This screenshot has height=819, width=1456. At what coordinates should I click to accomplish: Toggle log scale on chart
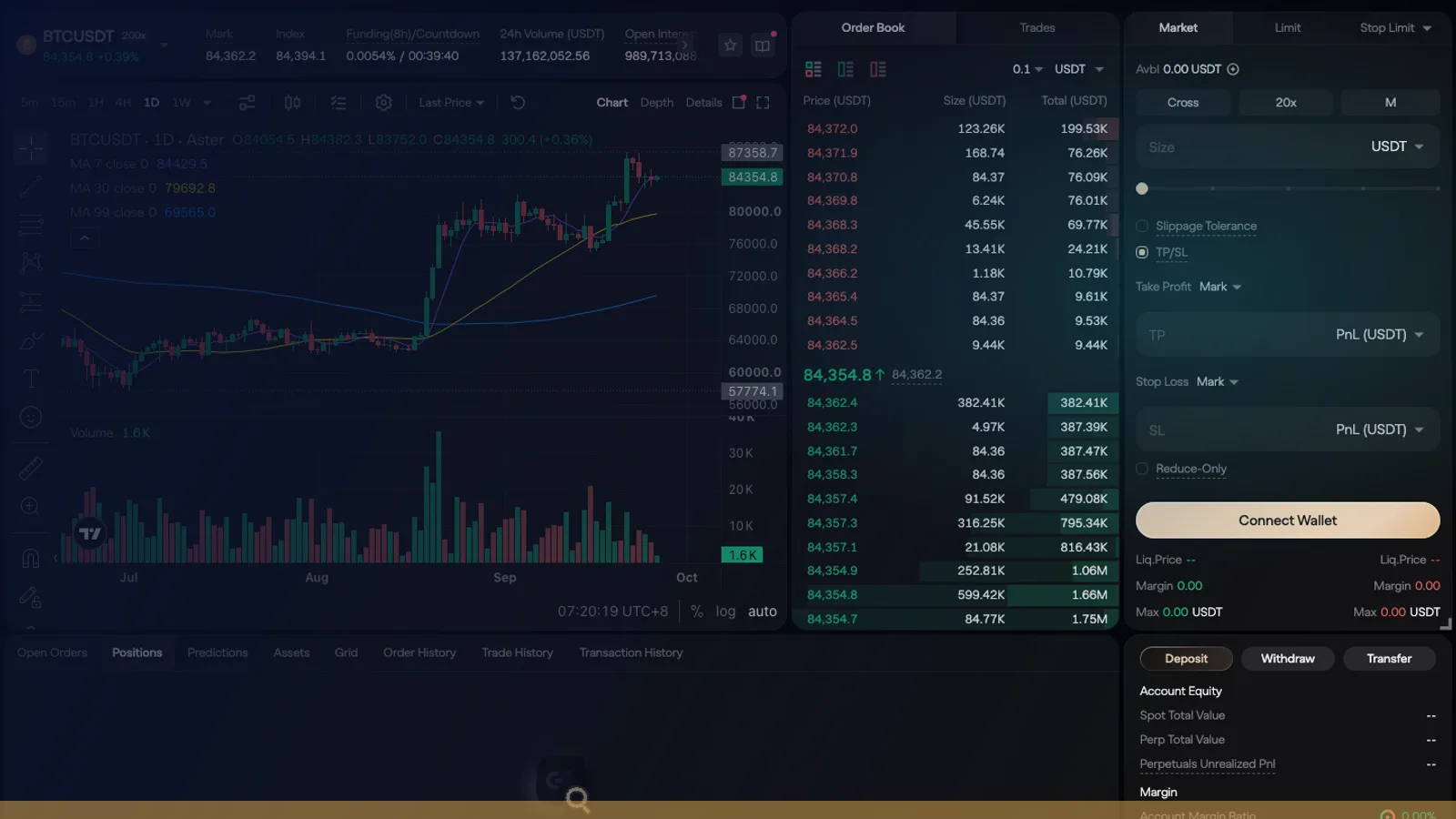tap(725, 612)
